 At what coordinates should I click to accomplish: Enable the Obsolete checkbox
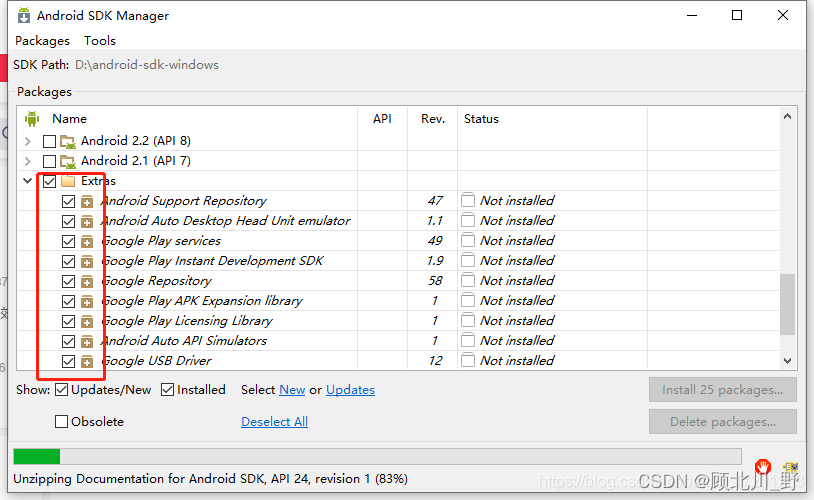point(61,421)
